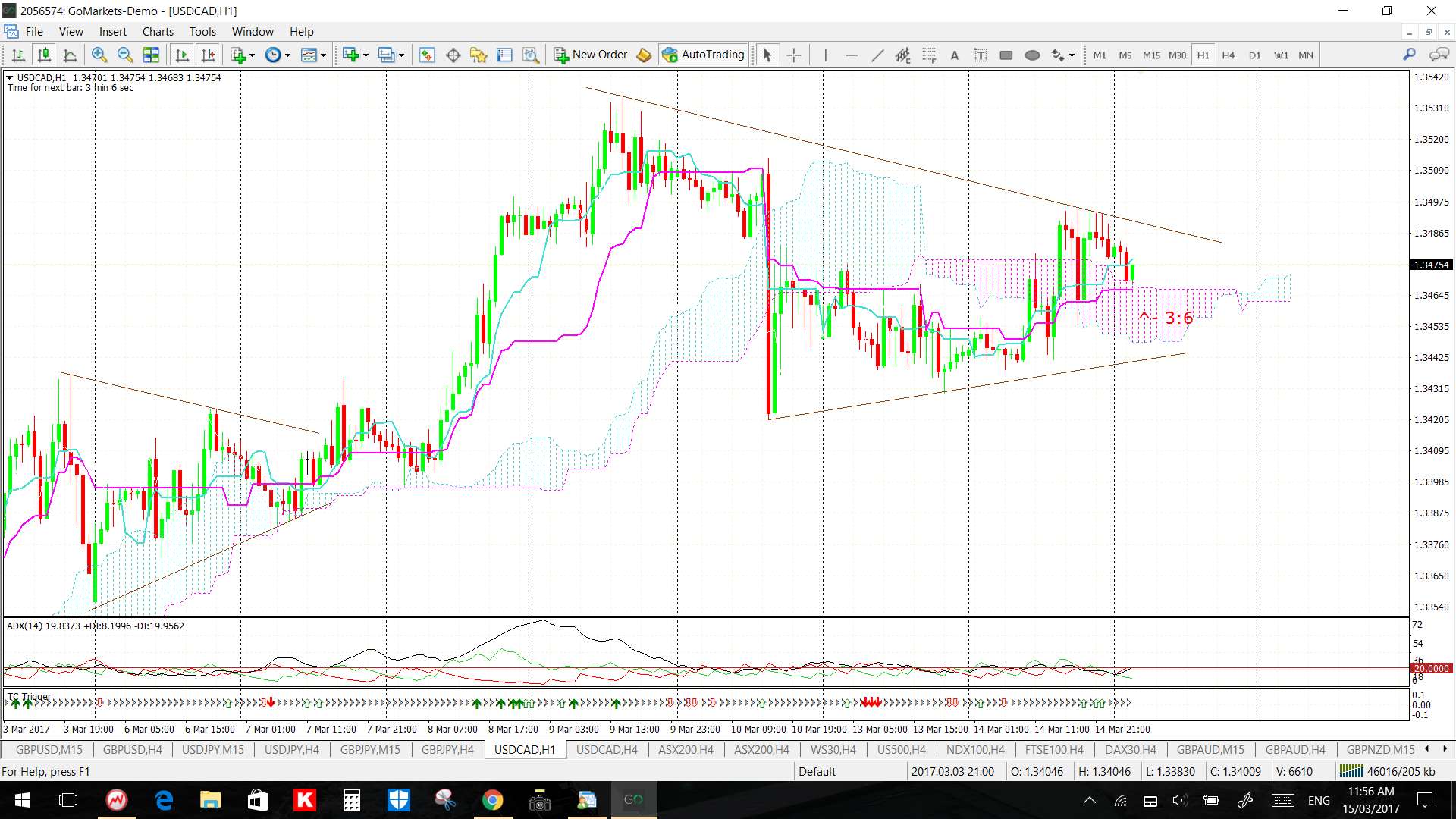Click the 20.0000 ADX level marker

coord(1430,668)
